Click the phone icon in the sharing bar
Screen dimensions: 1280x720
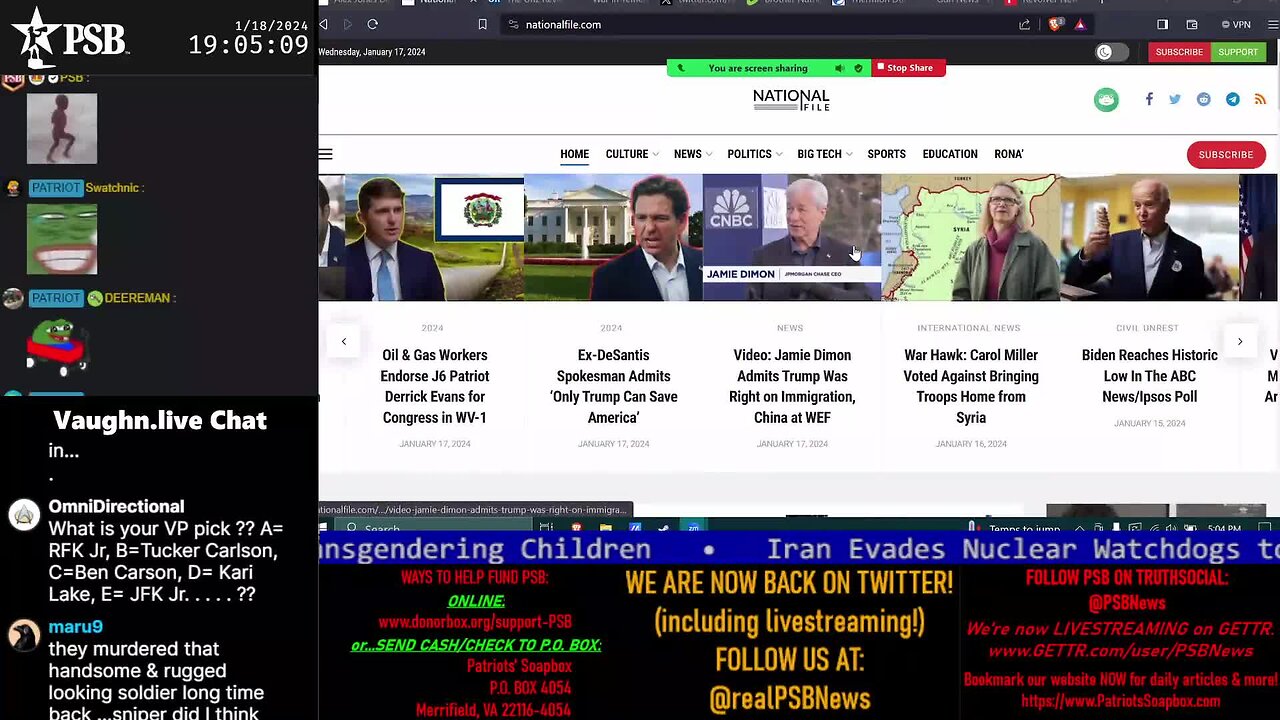(681, 68)
